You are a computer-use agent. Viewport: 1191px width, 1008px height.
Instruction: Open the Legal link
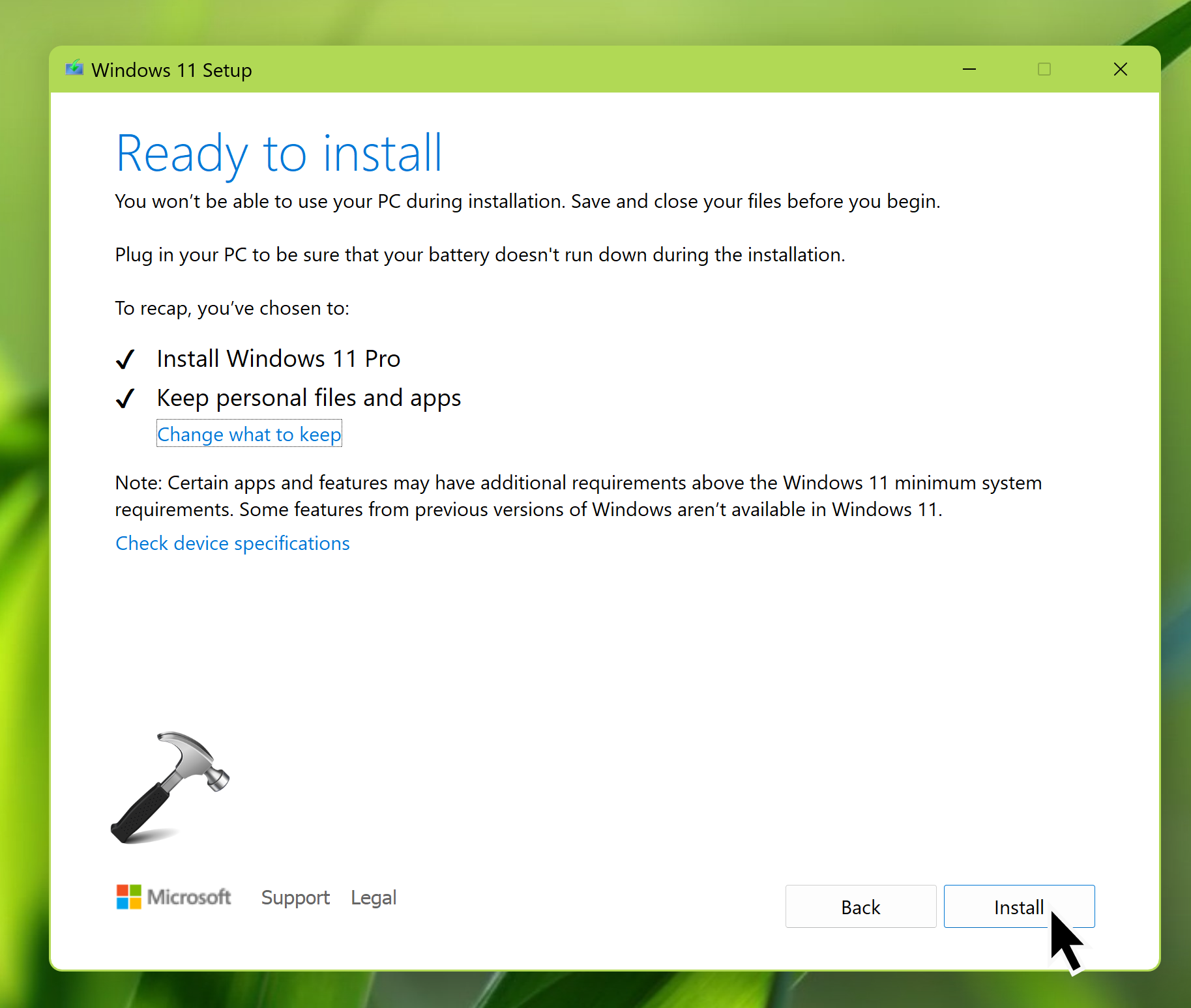point(373,898)
